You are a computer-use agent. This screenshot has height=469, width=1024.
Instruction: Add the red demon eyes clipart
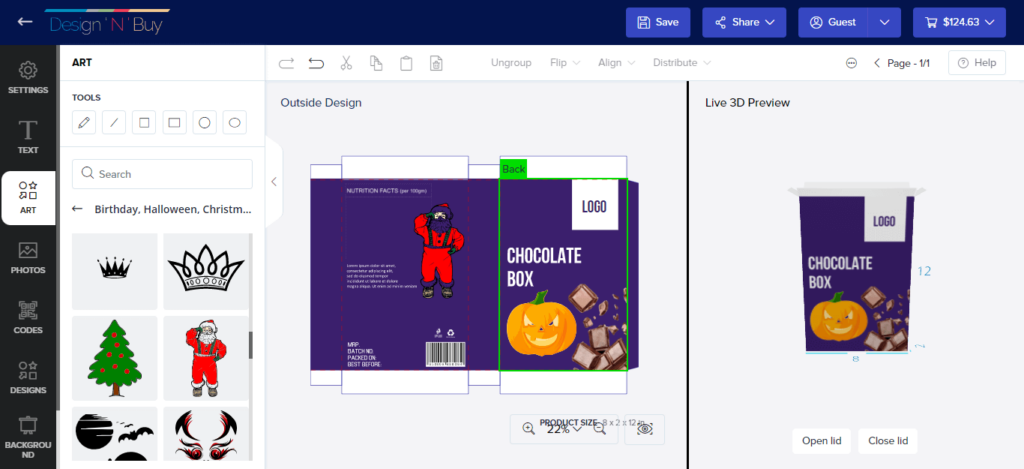(x=206, y=434)
